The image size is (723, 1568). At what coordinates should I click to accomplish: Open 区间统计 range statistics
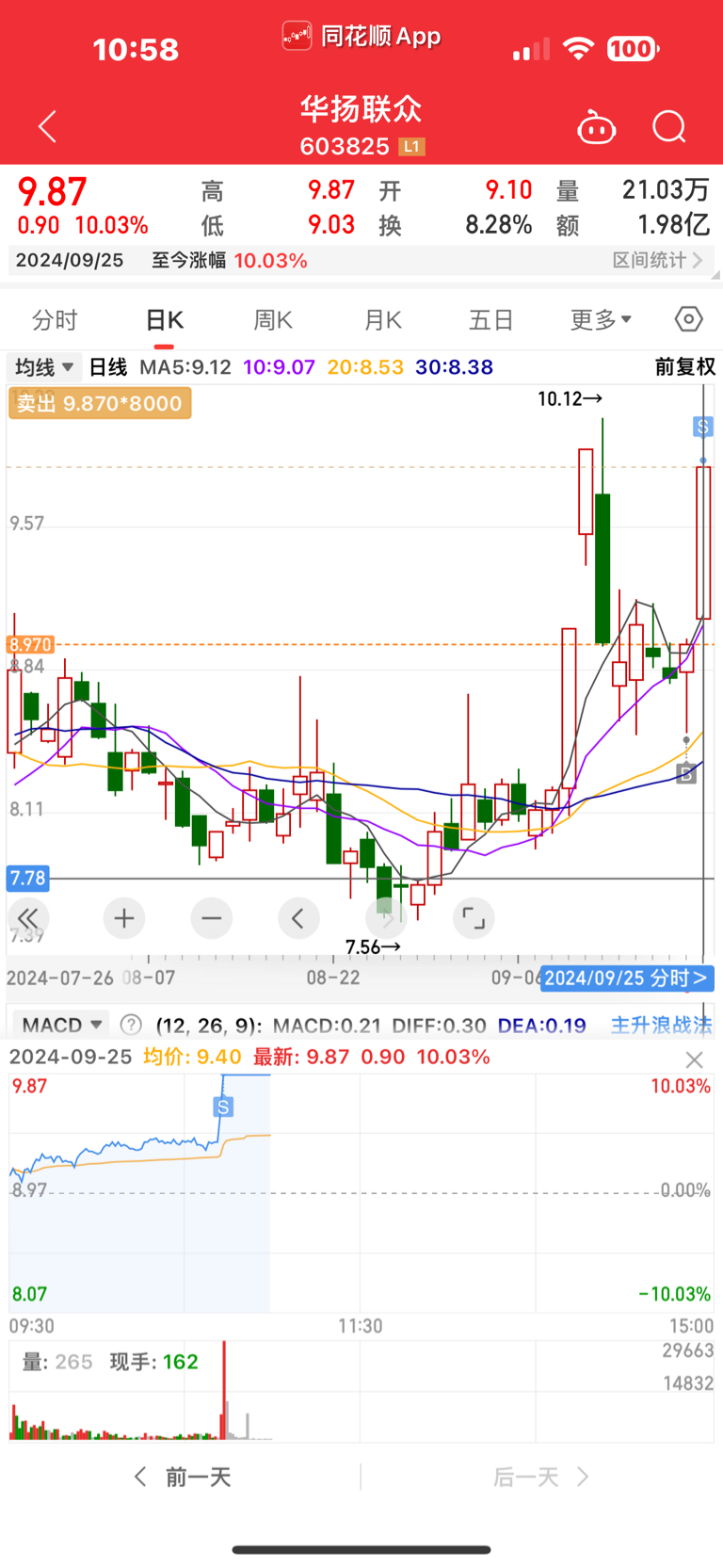(x=658, y=260)
